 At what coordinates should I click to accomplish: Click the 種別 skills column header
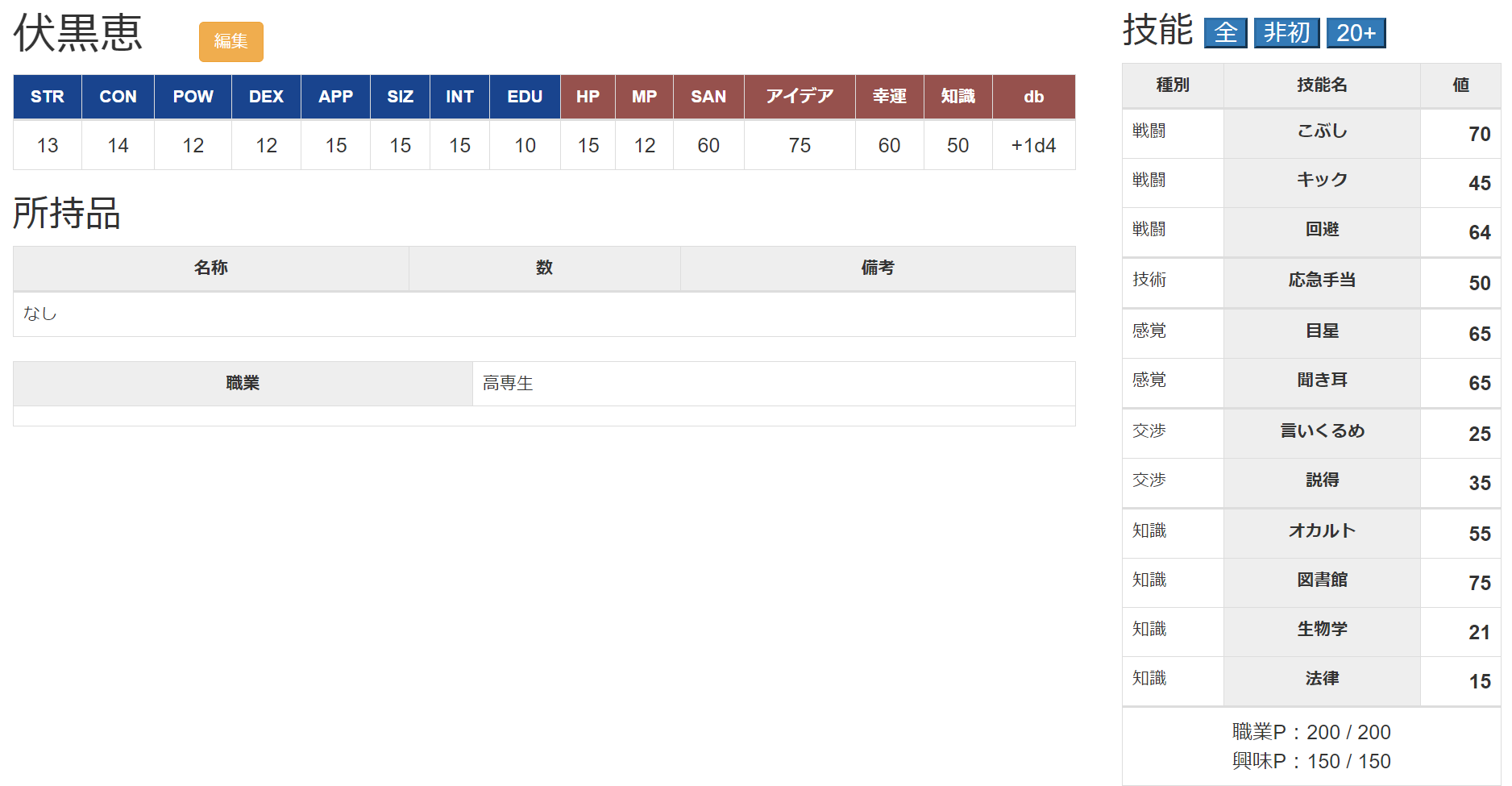click(x=1173, y=85)
